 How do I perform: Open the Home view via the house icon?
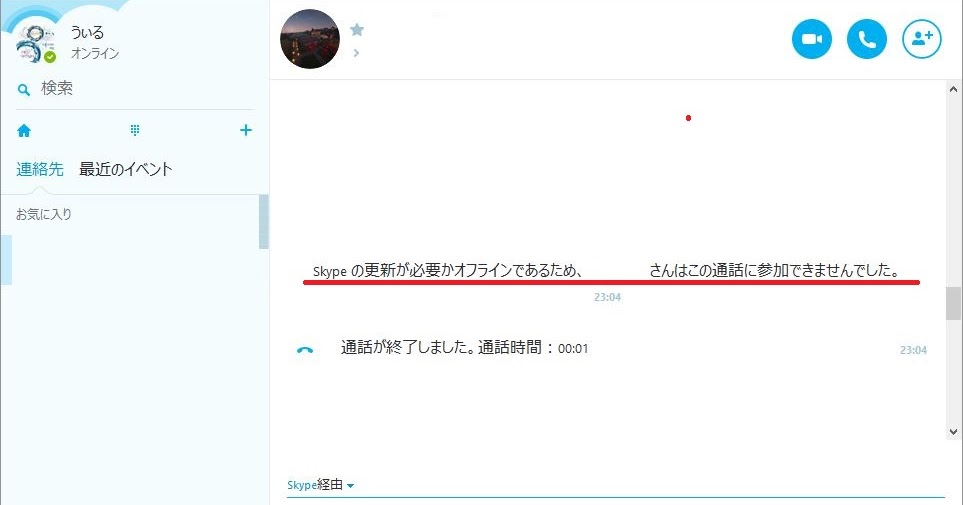(24, 130)
